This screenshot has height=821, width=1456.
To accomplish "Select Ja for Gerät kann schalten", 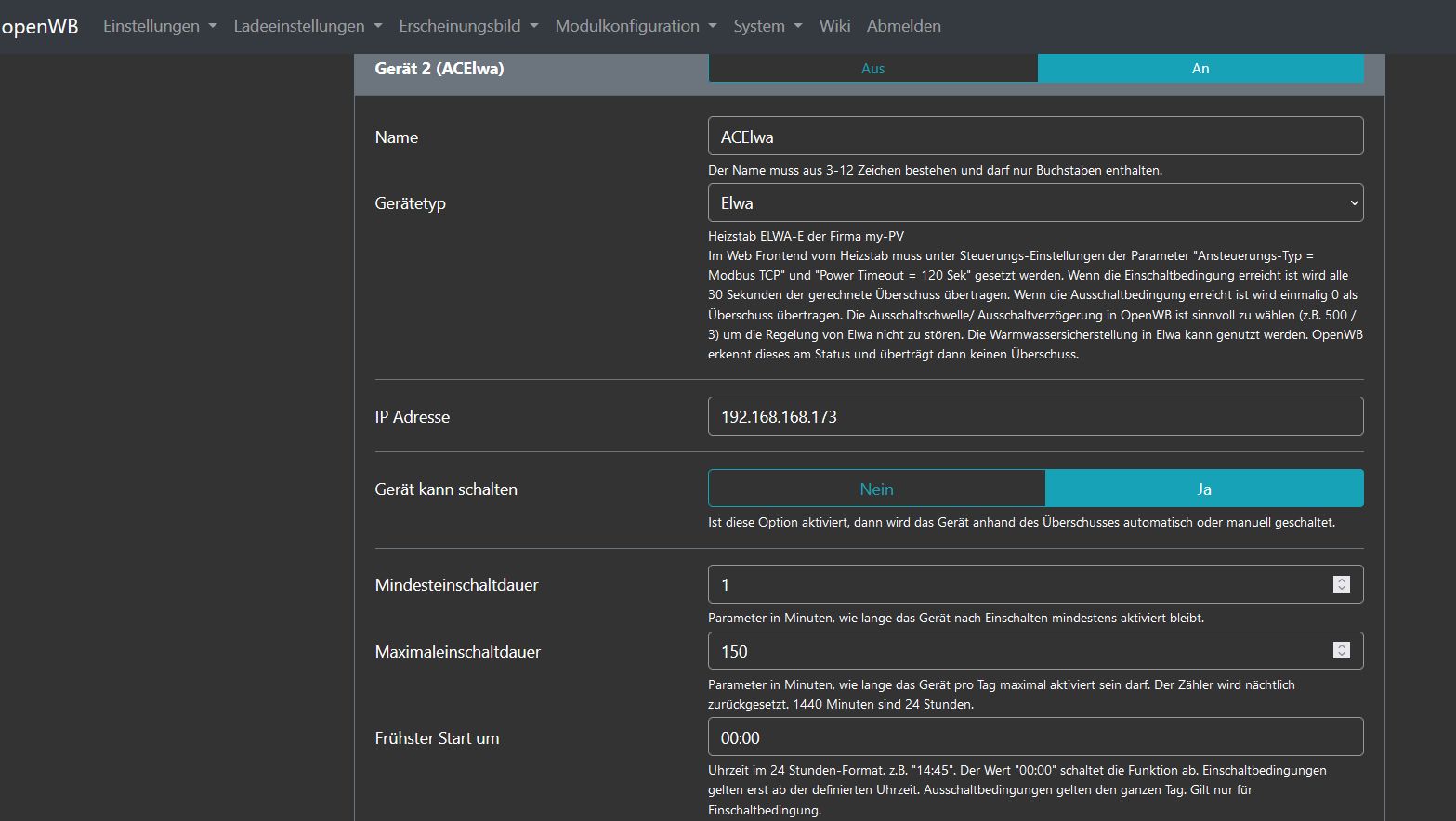I will tap(1203, 489).
